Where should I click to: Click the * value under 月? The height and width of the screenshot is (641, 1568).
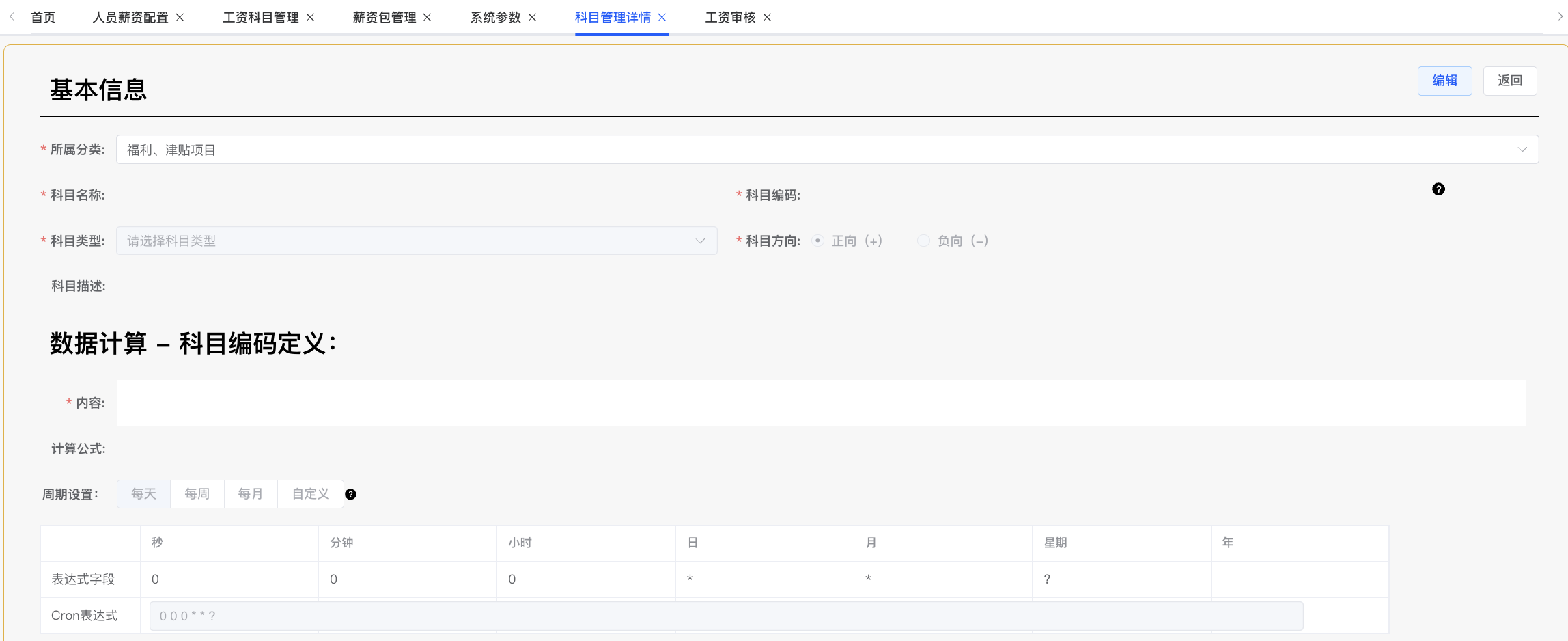(x=869, y=579)
